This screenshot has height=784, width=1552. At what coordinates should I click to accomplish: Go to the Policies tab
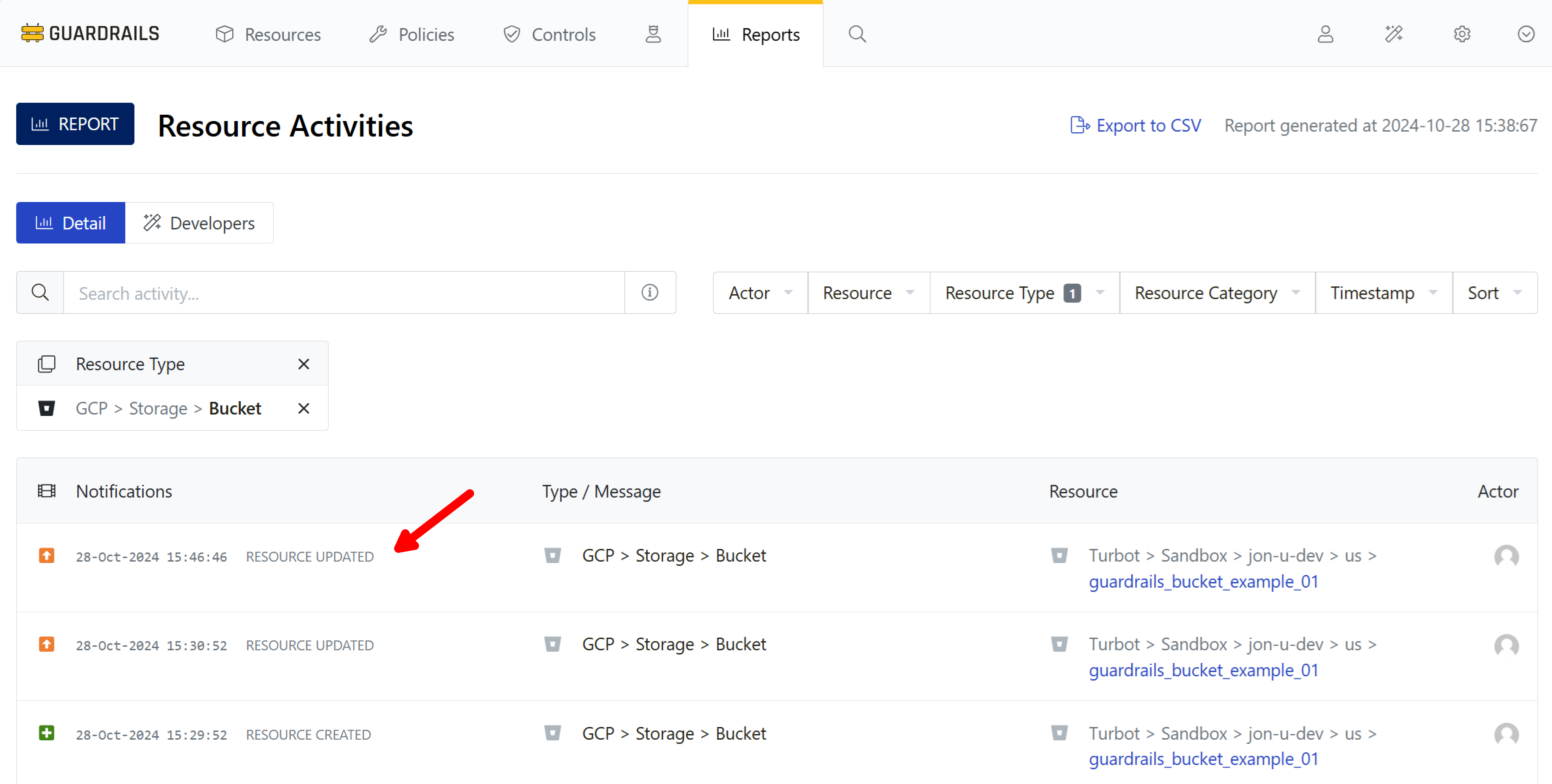[x=412, y=34]
